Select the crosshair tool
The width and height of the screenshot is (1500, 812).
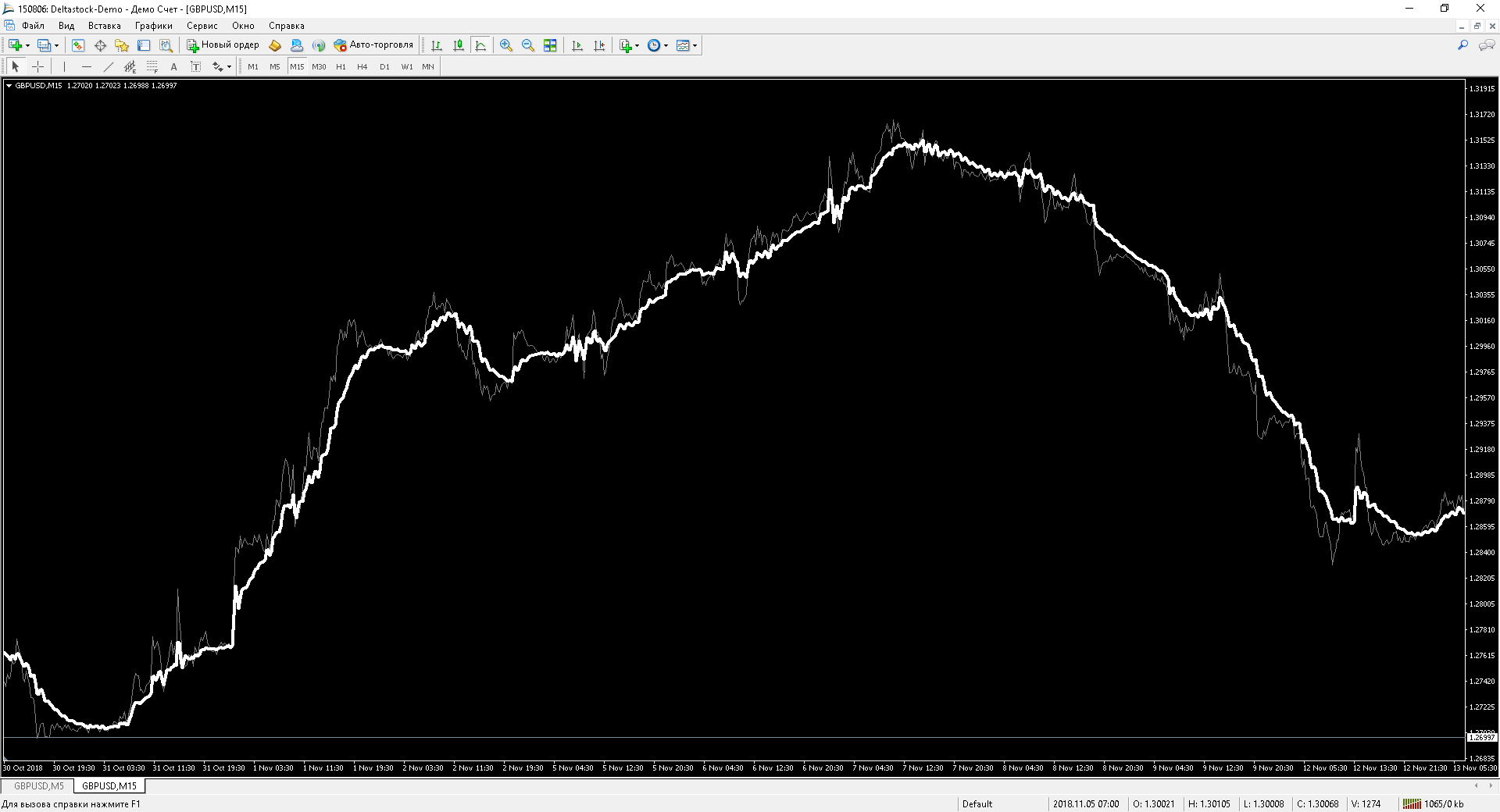click(x=37, y=66)
